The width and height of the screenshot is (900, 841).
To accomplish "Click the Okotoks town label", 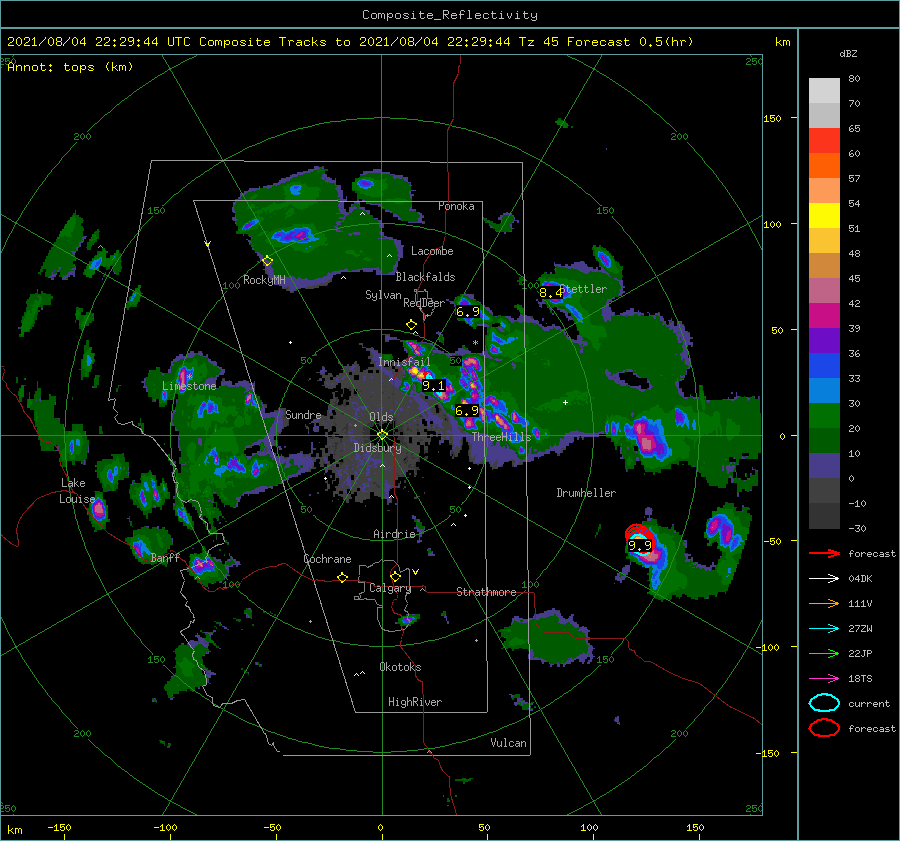I will pos(400,666).
